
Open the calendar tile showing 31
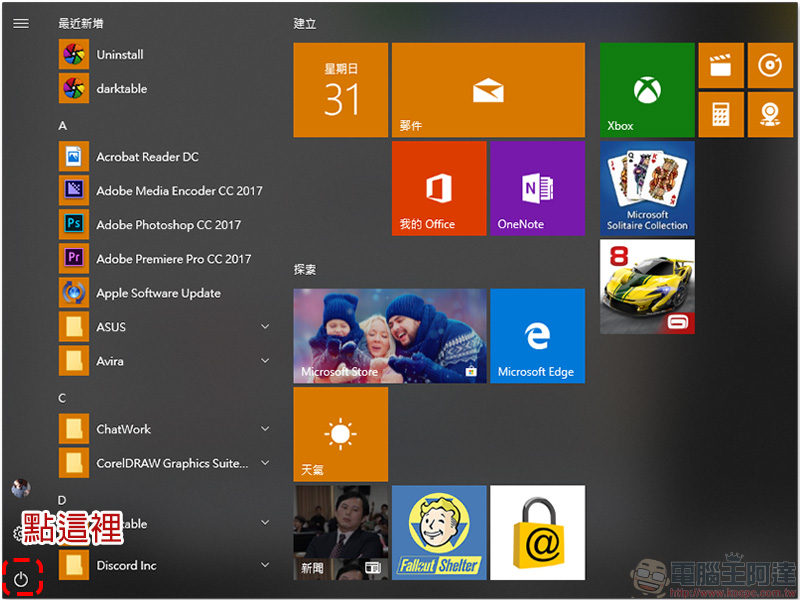tap(341, 90)
